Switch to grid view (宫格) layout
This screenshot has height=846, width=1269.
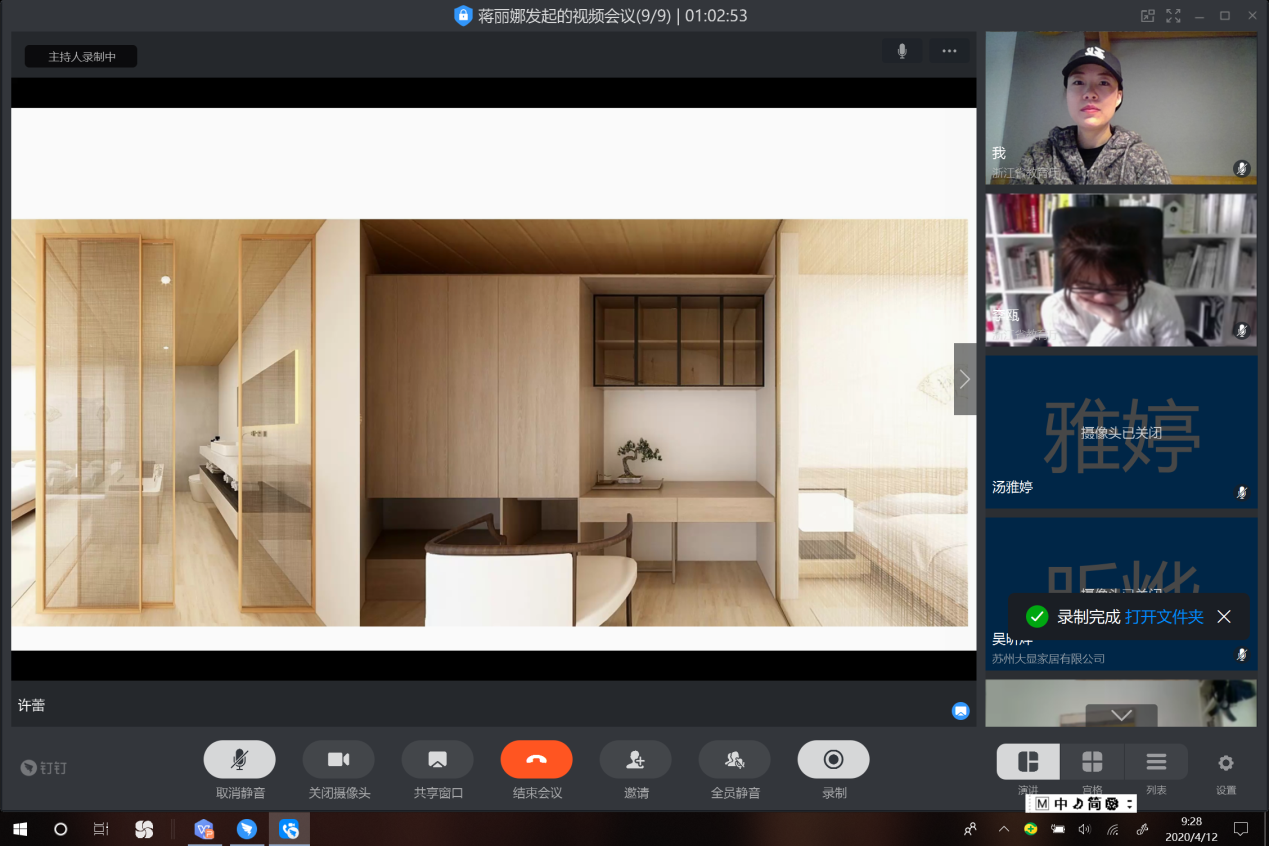[1092, 762]
